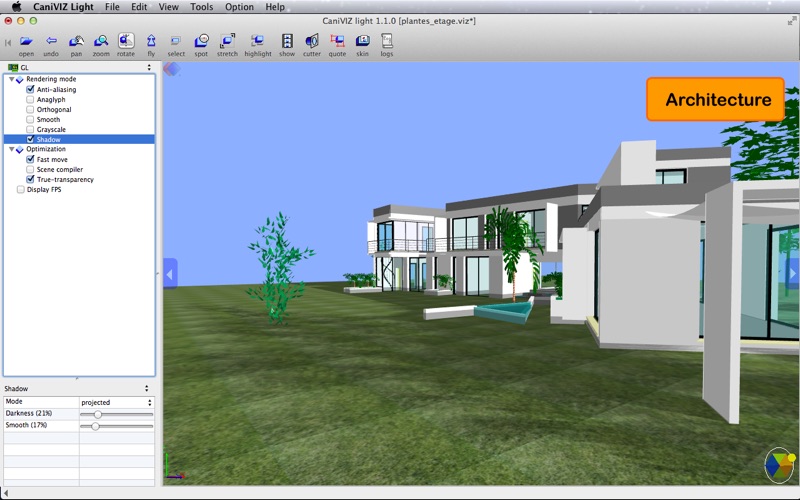Screen dimensions: 800x500
Task: Enable the Orthogonal checkbox
Action: (30, 109)
